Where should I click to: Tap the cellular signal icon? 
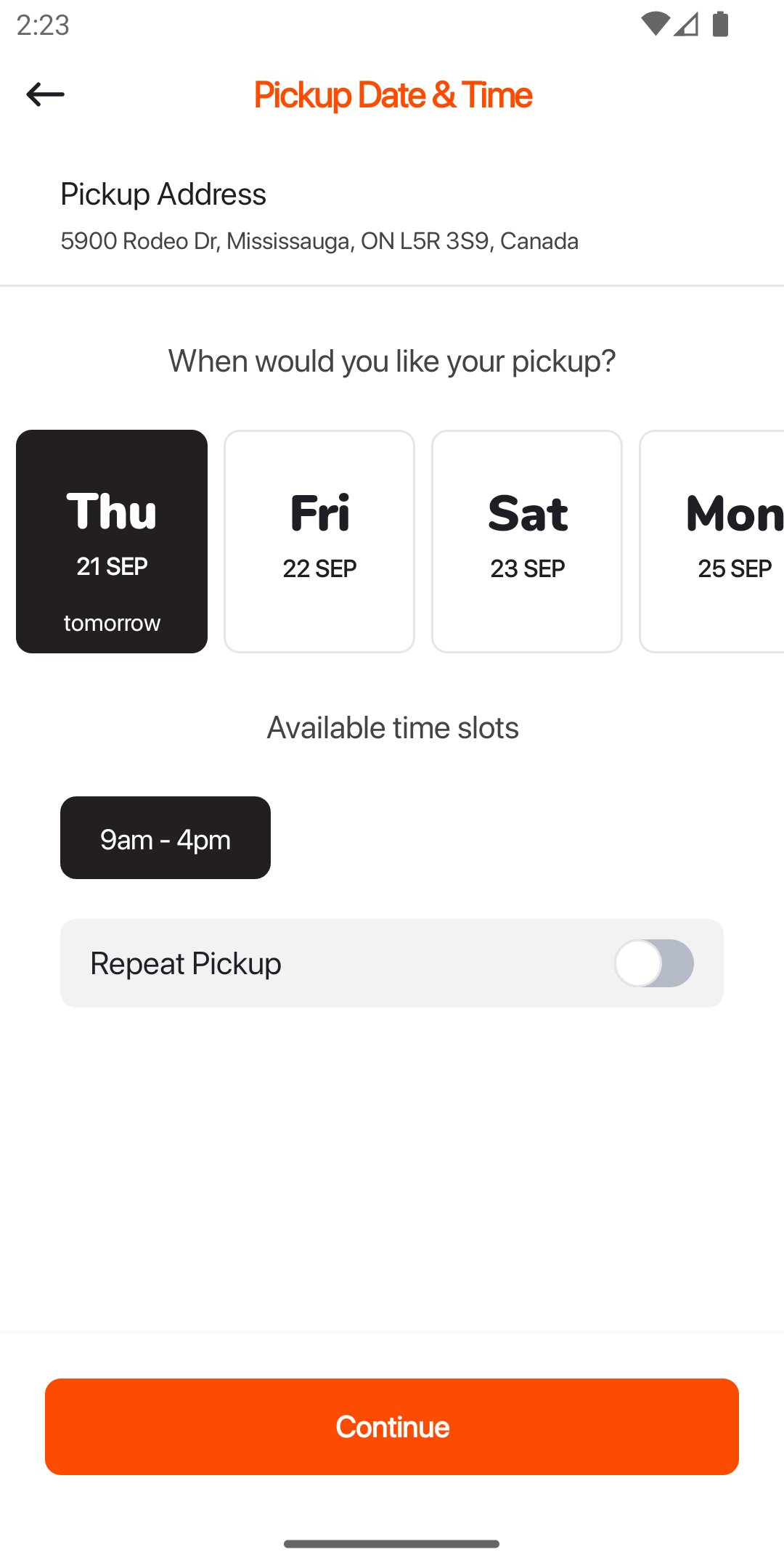click(686, 24)
